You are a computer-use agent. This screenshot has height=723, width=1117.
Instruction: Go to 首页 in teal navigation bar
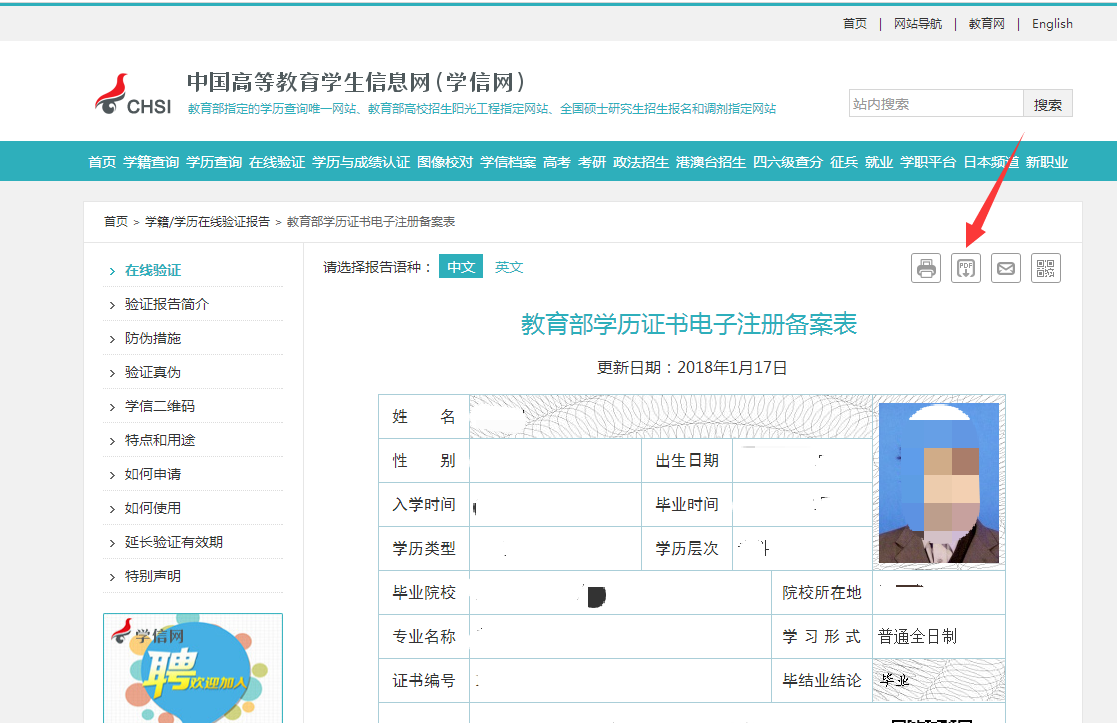click(x=102, y=162)
